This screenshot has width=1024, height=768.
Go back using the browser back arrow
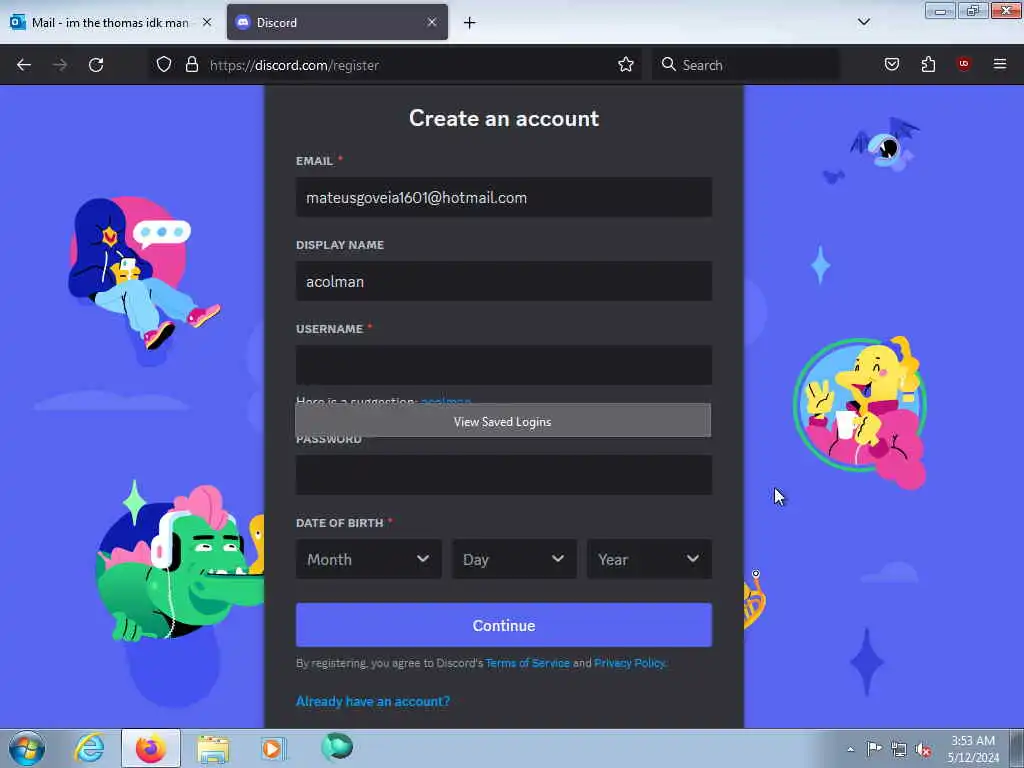click(x=24, y=65)
